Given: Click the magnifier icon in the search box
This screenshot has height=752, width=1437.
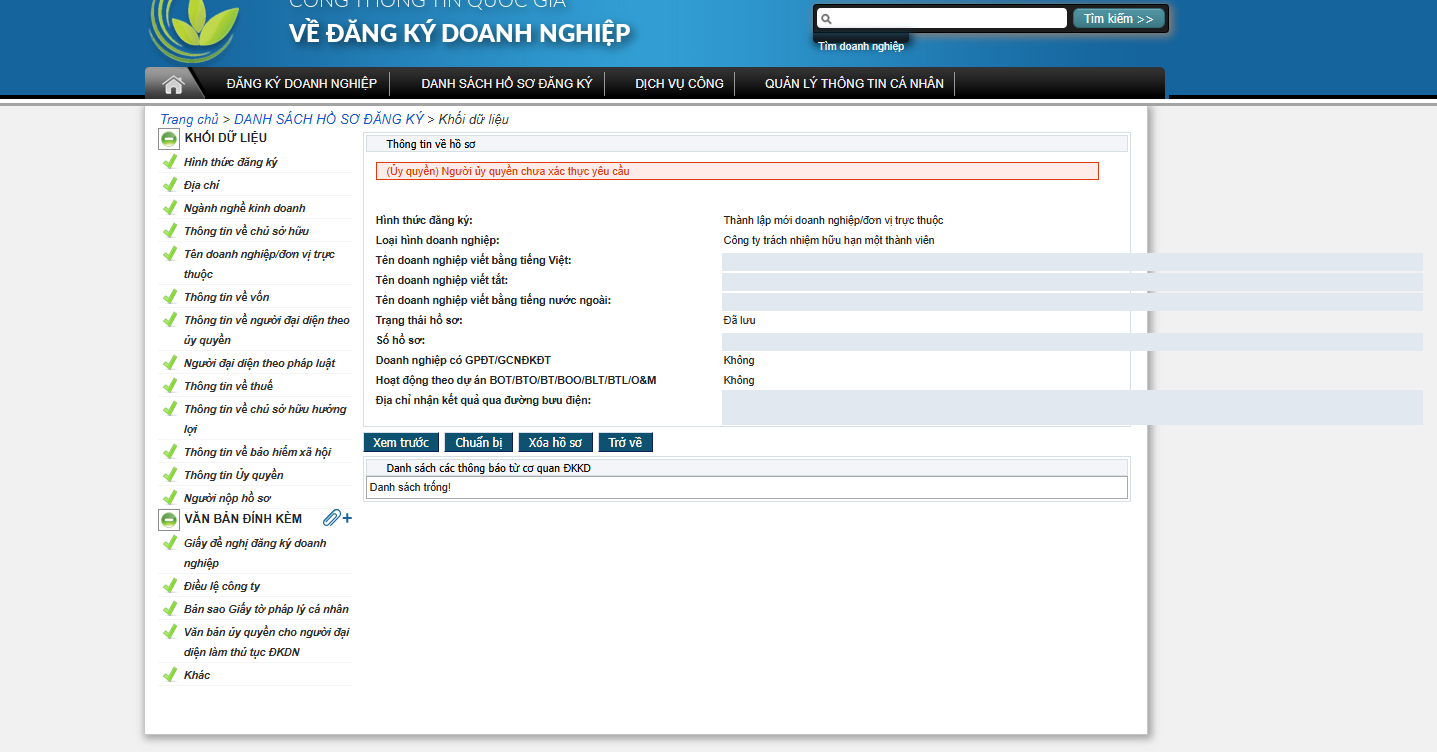Looking at the screenshot, I should click(x=826, y=19).
